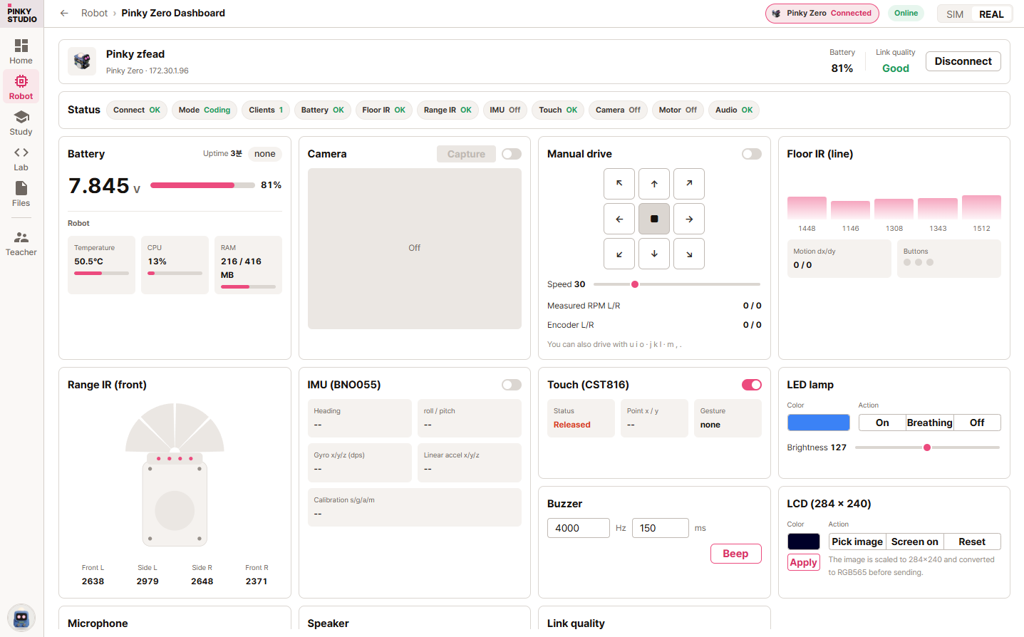
Task: Open Study section in sidebar
Action: (21, 123)
